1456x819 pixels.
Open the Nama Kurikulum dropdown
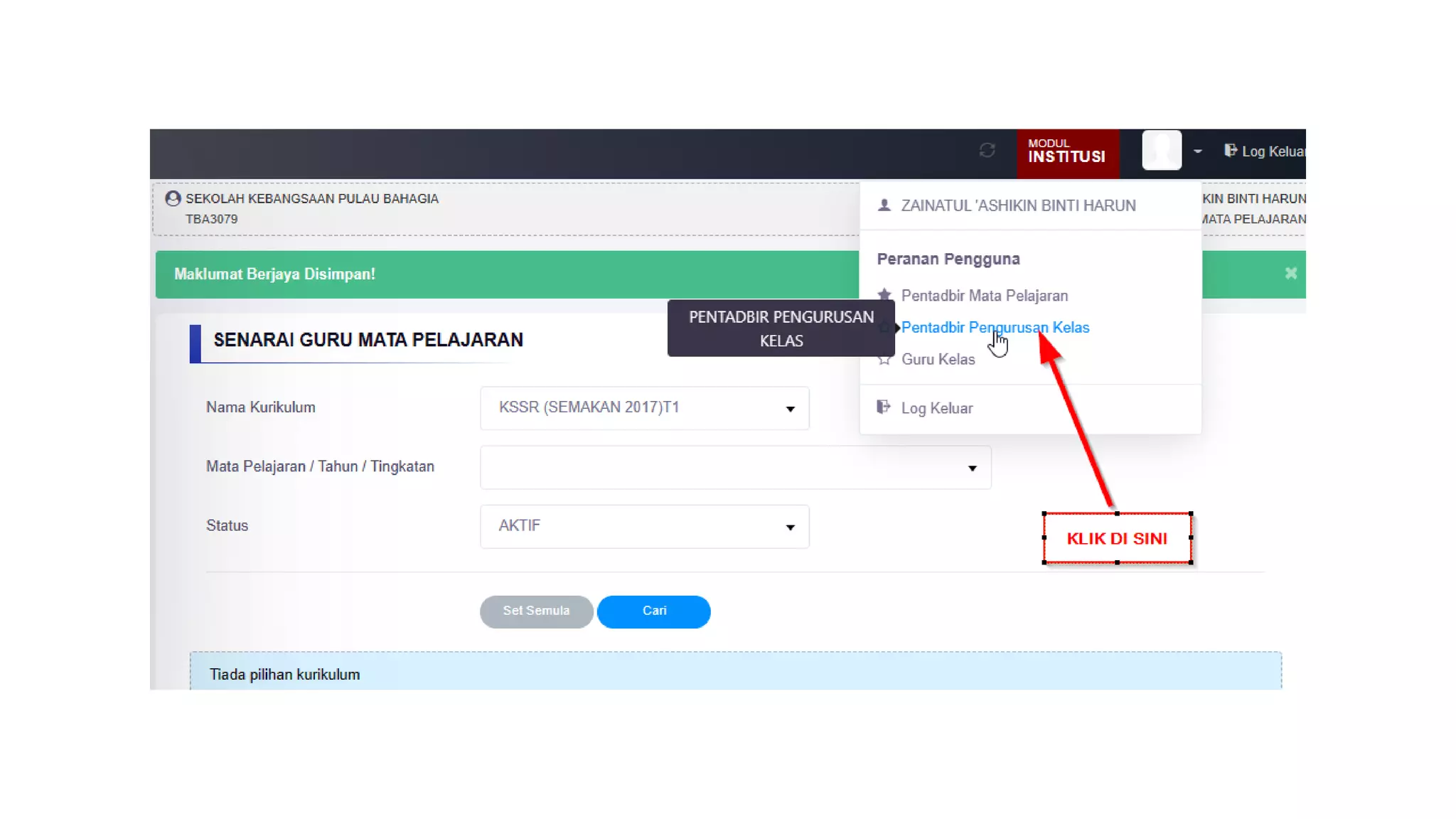(x=644, y=408)
